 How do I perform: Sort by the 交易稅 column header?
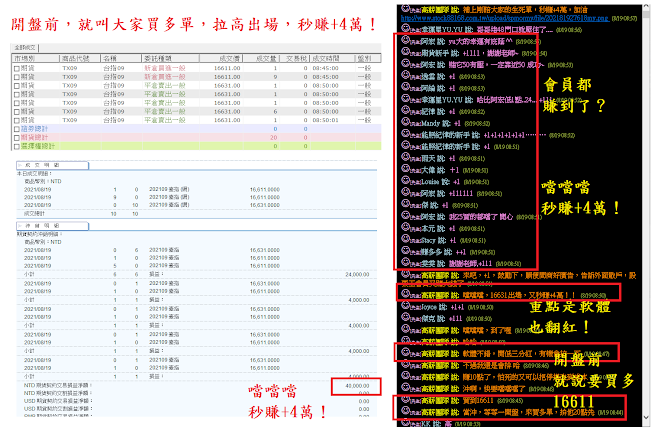tap(295, 58)
